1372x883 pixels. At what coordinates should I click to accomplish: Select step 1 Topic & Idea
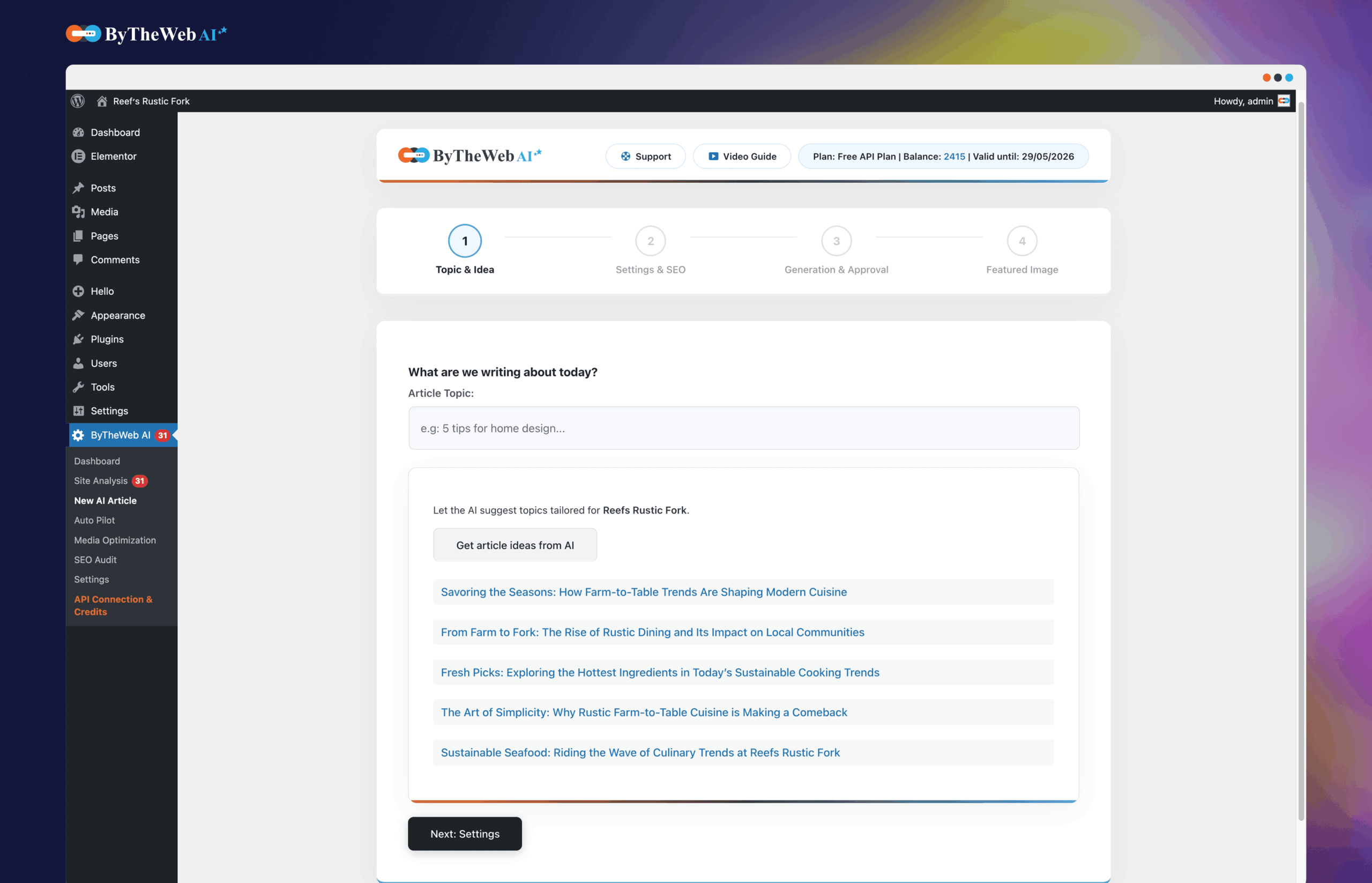tap(465, 249)
